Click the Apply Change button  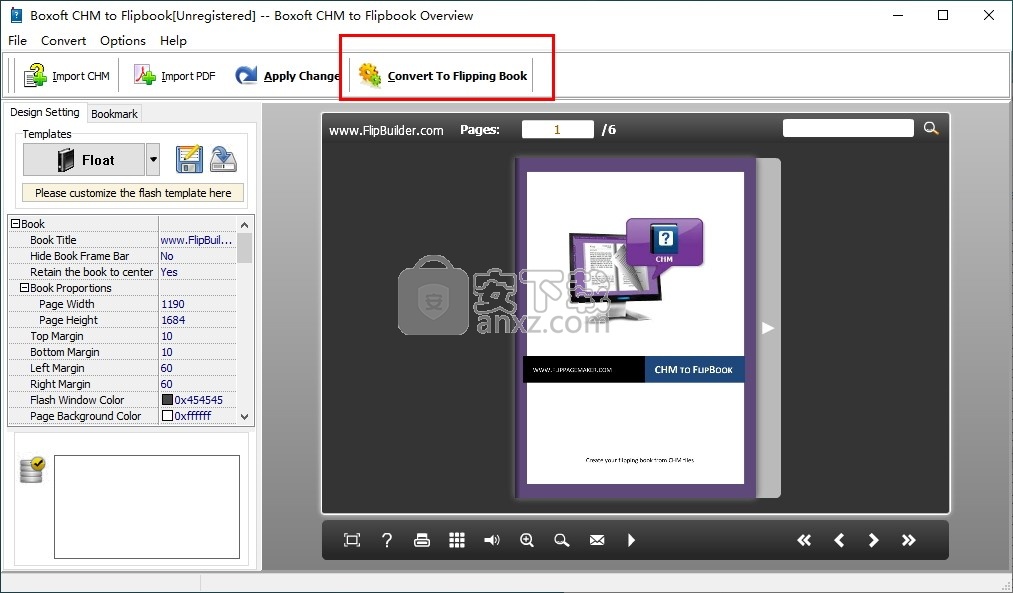coord(287,76)
